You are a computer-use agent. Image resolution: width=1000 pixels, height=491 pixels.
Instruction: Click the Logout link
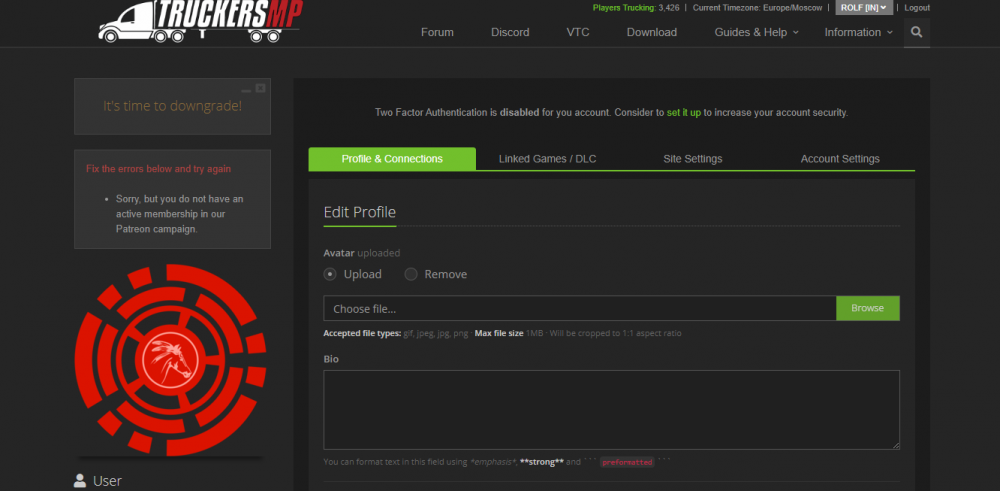coord(916,8)
